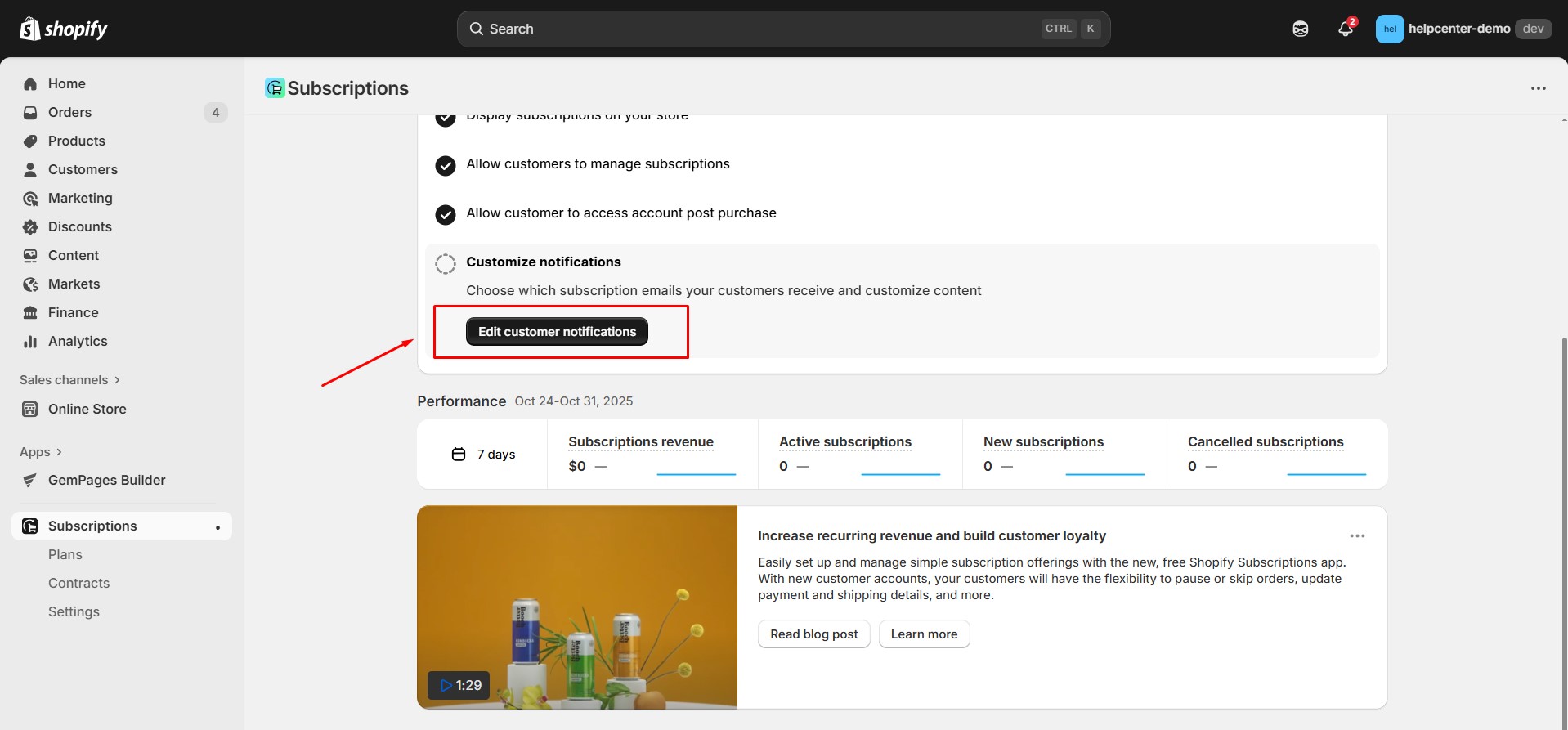Open the Home icon in sidebar
The image size is (1568, 730).
point(30,84)
